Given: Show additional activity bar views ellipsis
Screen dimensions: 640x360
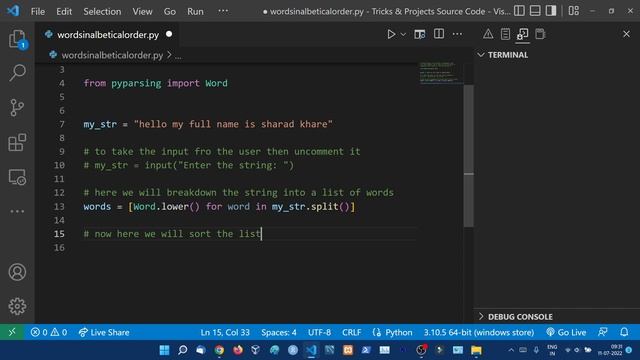Looking at the screenshot, I should pyautogui.click(x=17, y=211).
